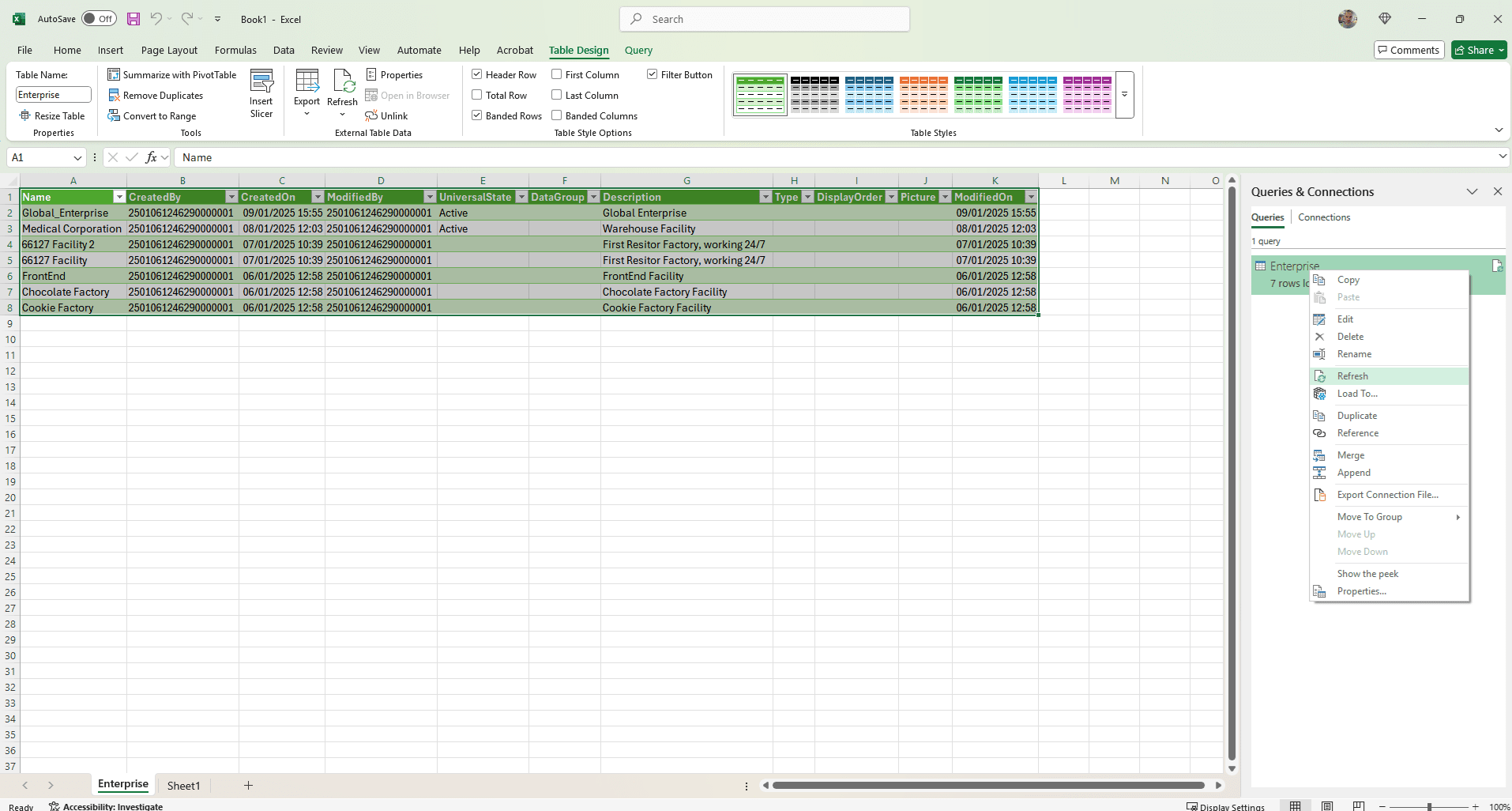Select the orange table style swatch
The width and height of the screenshot is (1512, 811).
[923, 94]
